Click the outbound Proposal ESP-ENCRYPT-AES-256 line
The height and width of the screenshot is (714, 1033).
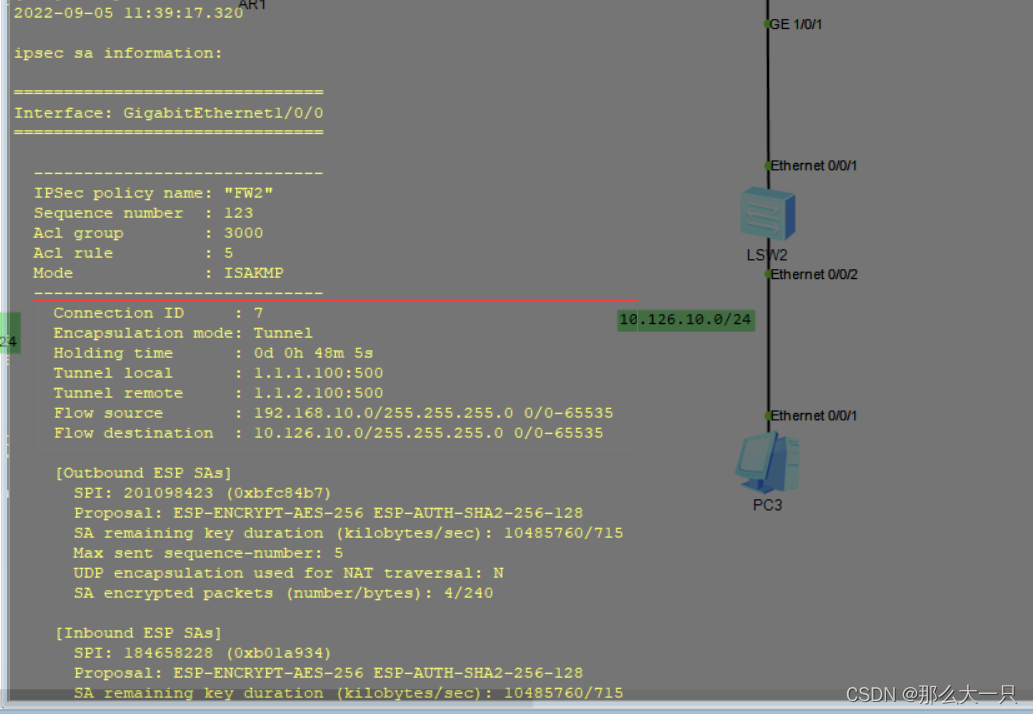click(328, 513)
